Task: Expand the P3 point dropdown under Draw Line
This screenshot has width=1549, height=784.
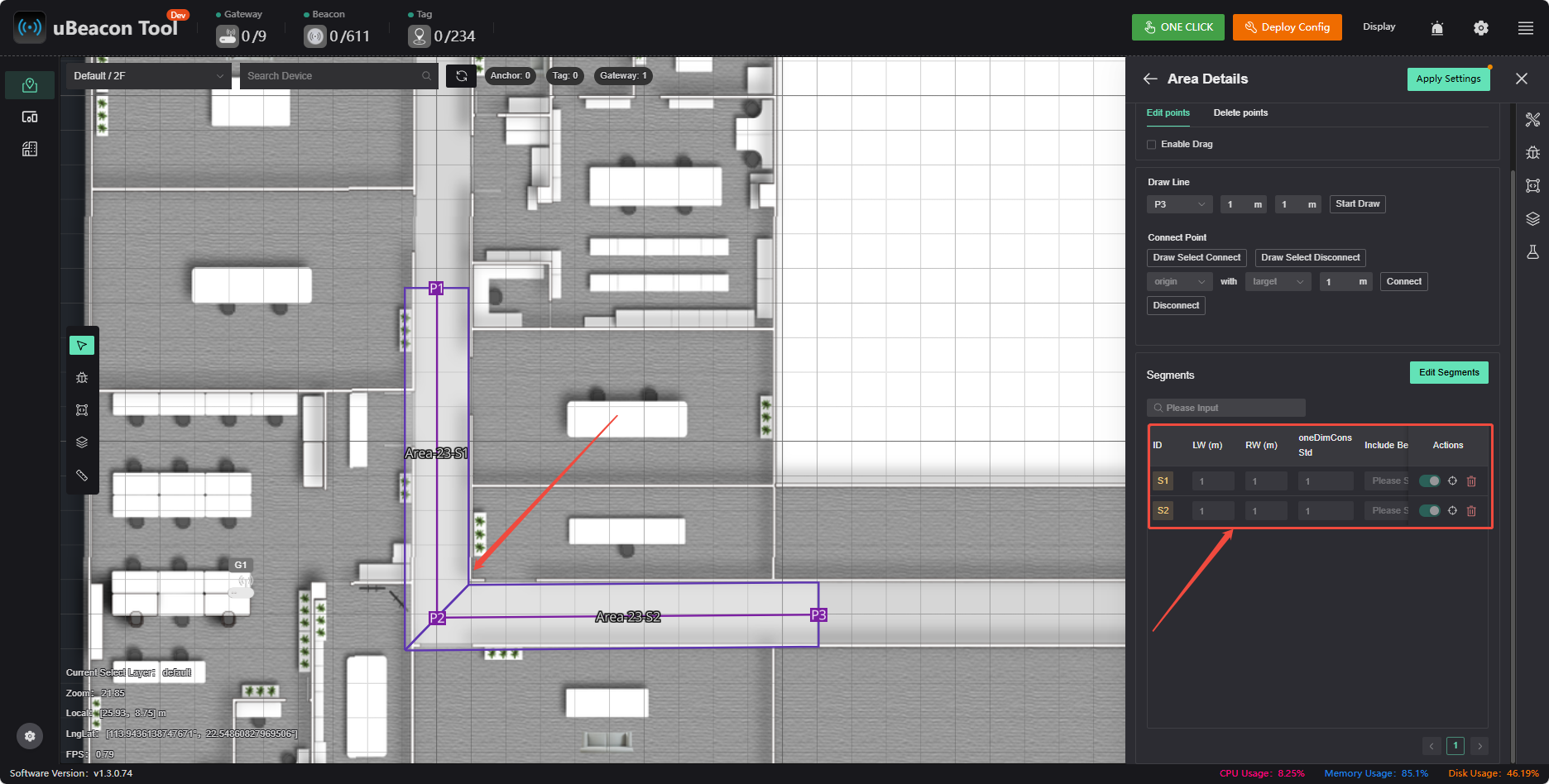Action: tap(1179, 204)
